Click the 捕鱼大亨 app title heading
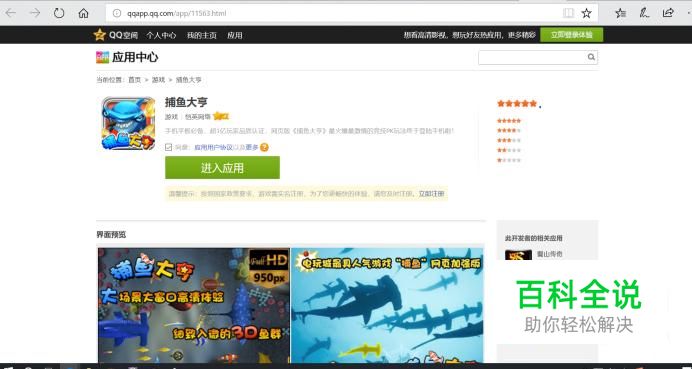This screenshot has height=369, width=692. click(186, 102)
